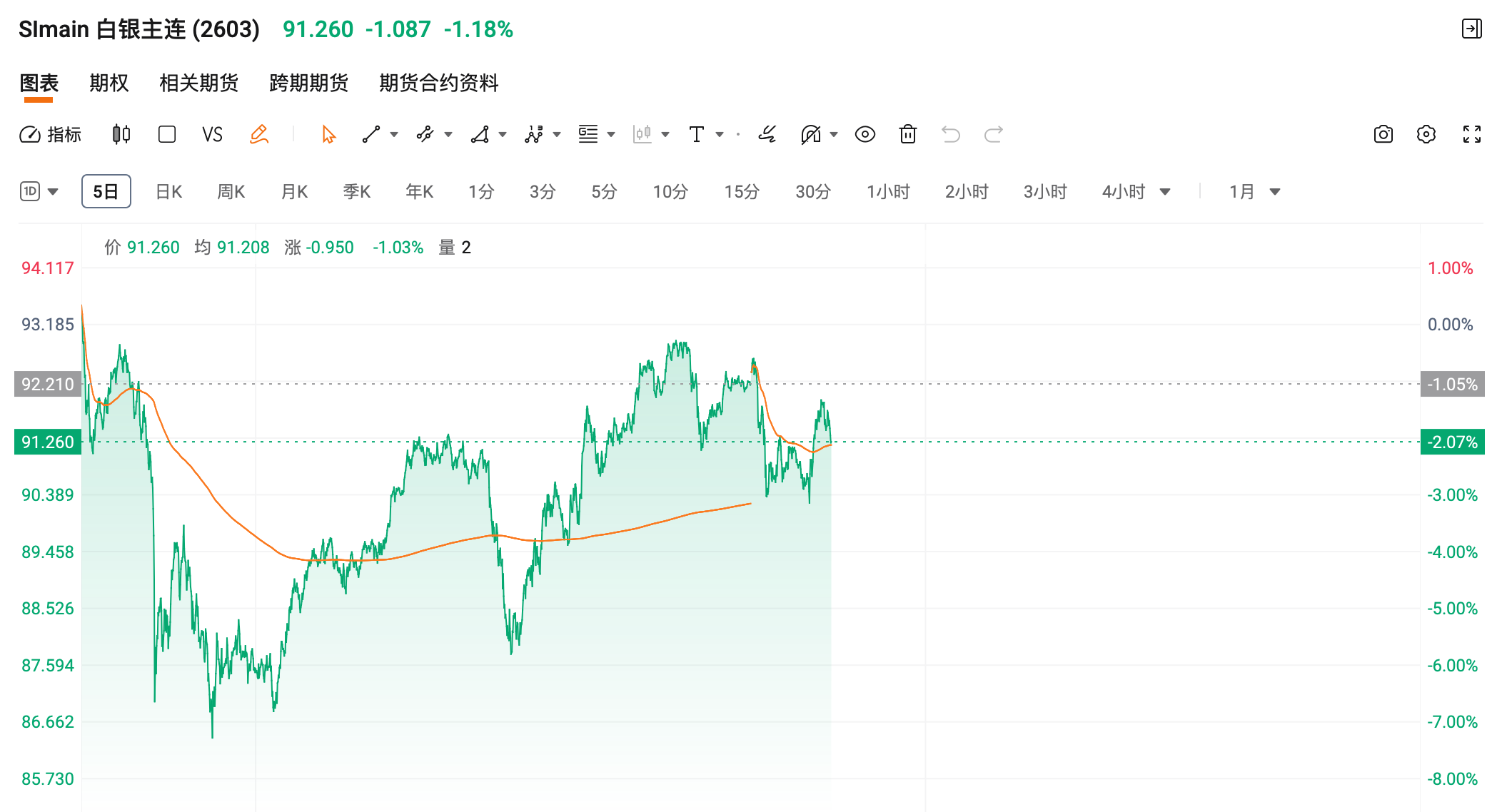Viewport: 1502px width, 812px height.
Task: Enter fullscreen mode with the expand icon
Action: 1471,134
